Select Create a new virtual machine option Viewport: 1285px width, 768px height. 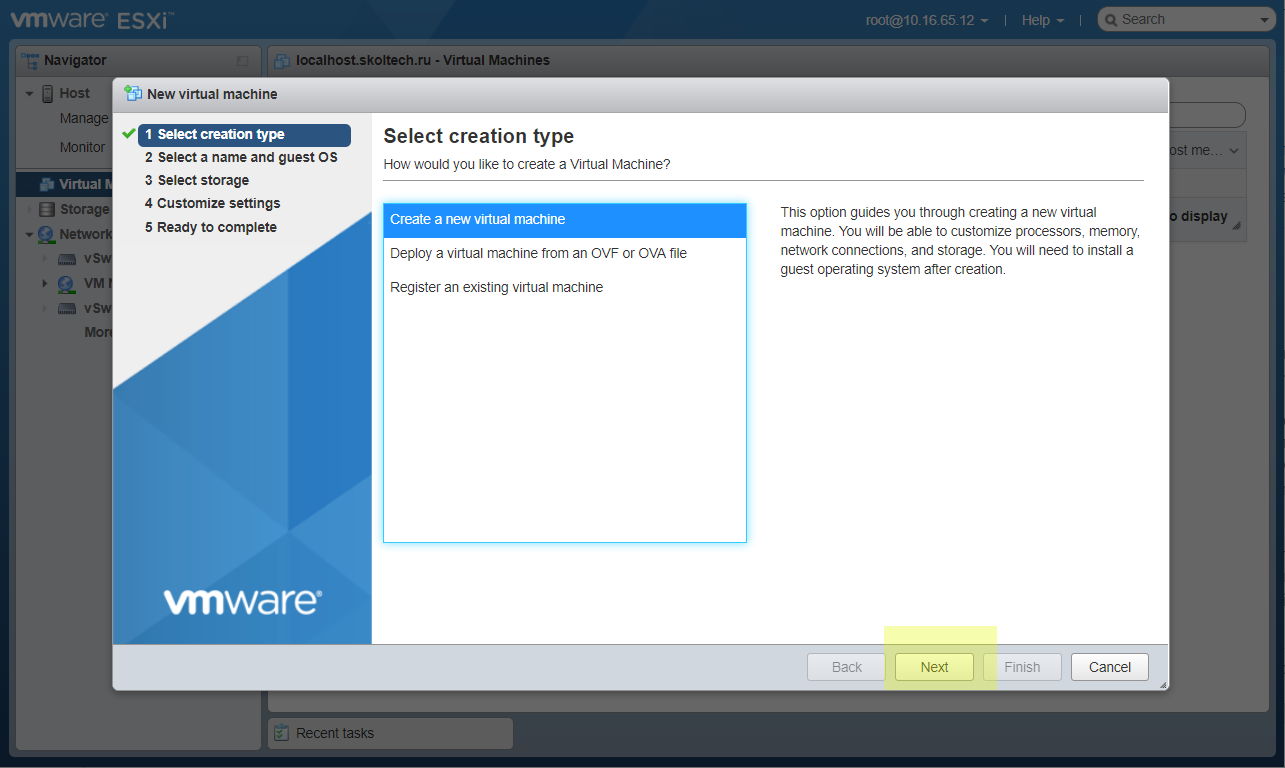point(565,220)
